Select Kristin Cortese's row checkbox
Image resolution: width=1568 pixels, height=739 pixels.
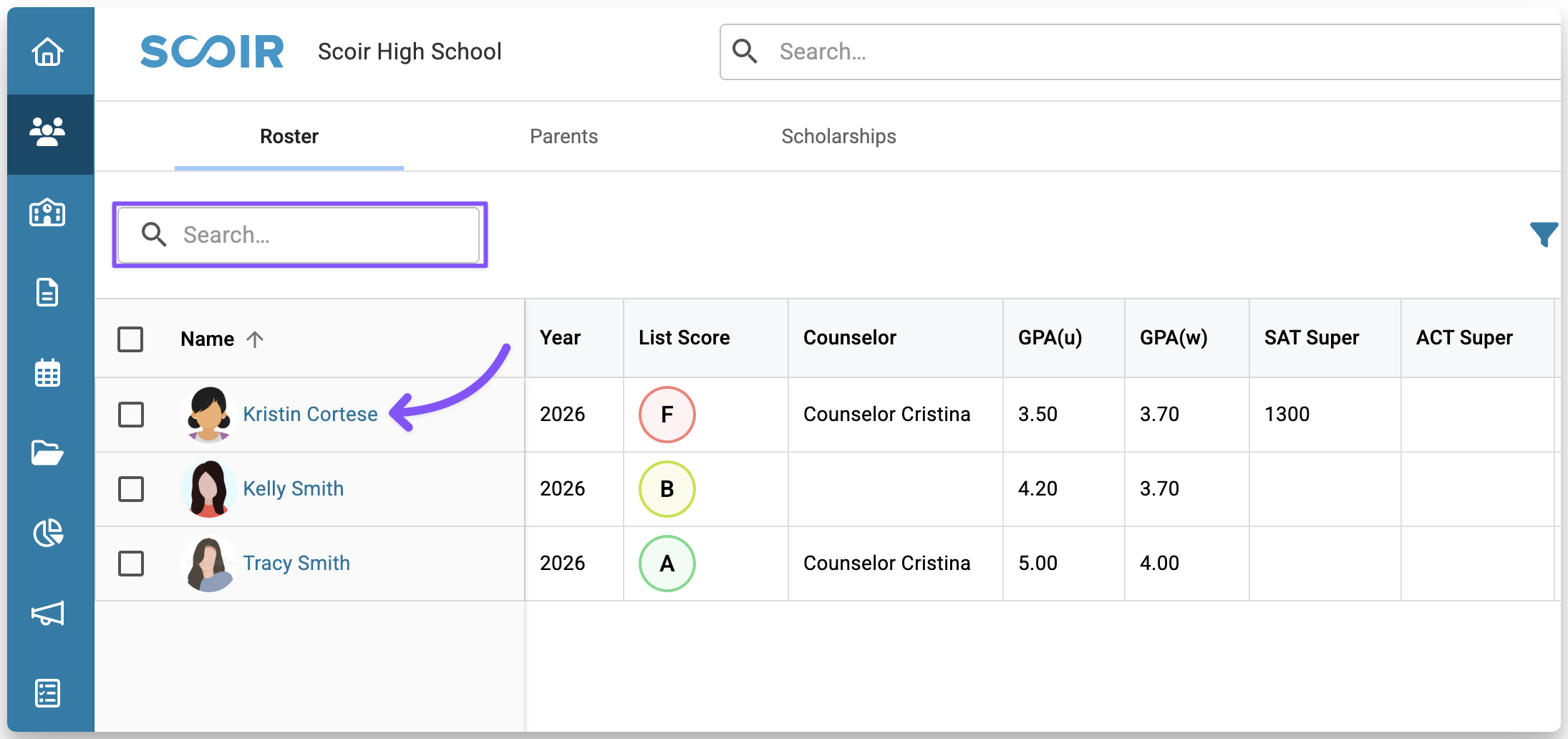pyautogui.click(x=131, y=414)
